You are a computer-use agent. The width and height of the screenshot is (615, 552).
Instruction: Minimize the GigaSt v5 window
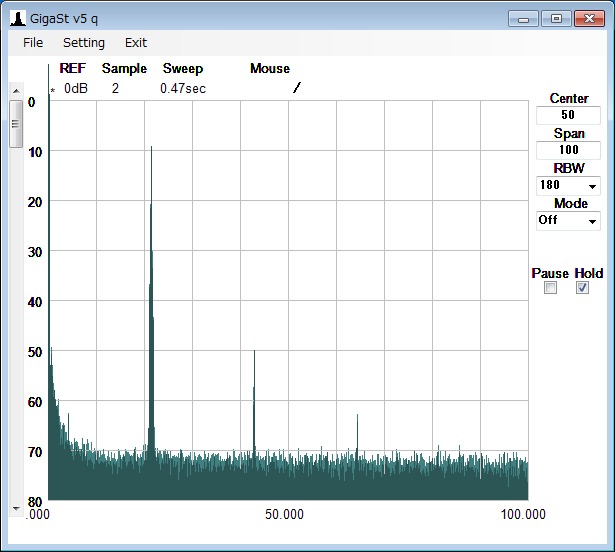[523, 18]
